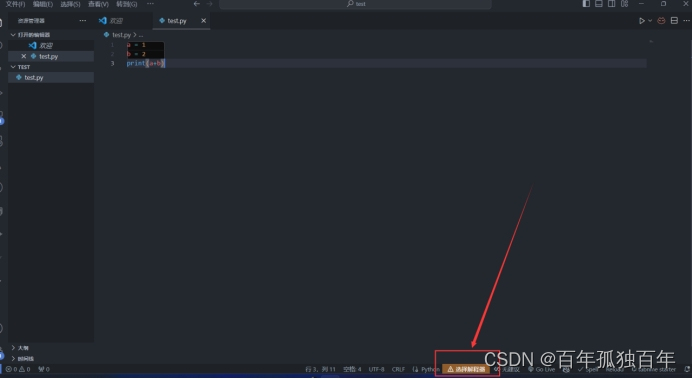This screenshot has height=379, width=692.
Task: Open the 文件(F) menu
Action: coord(15,4)
